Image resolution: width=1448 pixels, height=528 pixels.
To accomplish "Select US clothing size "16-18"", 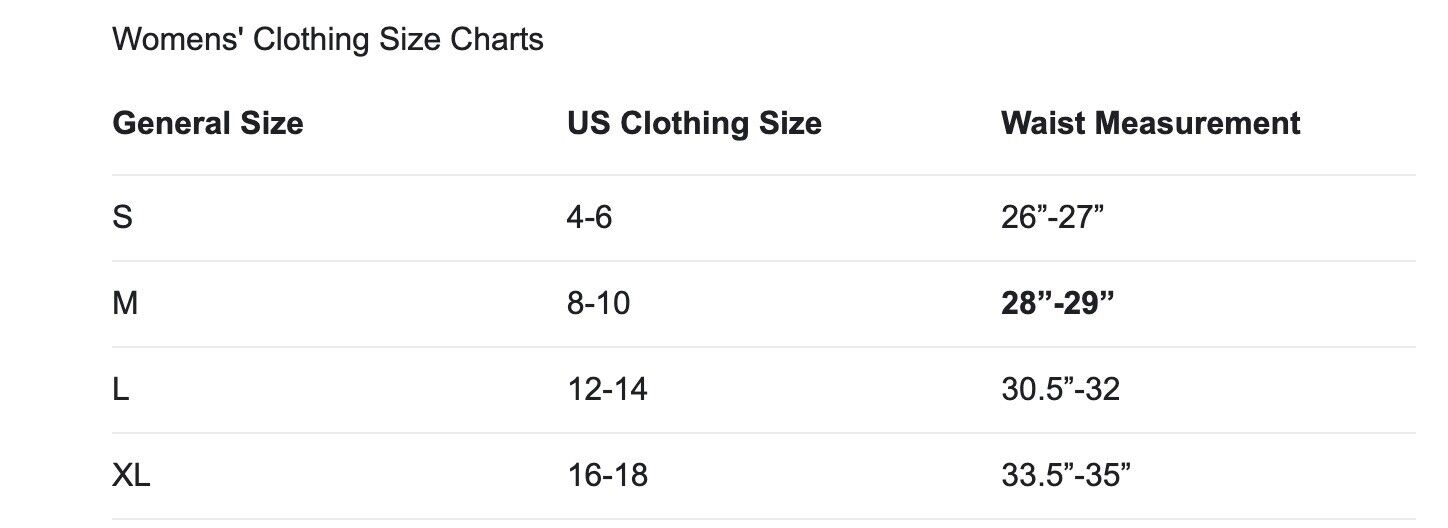I will (607, 475).
